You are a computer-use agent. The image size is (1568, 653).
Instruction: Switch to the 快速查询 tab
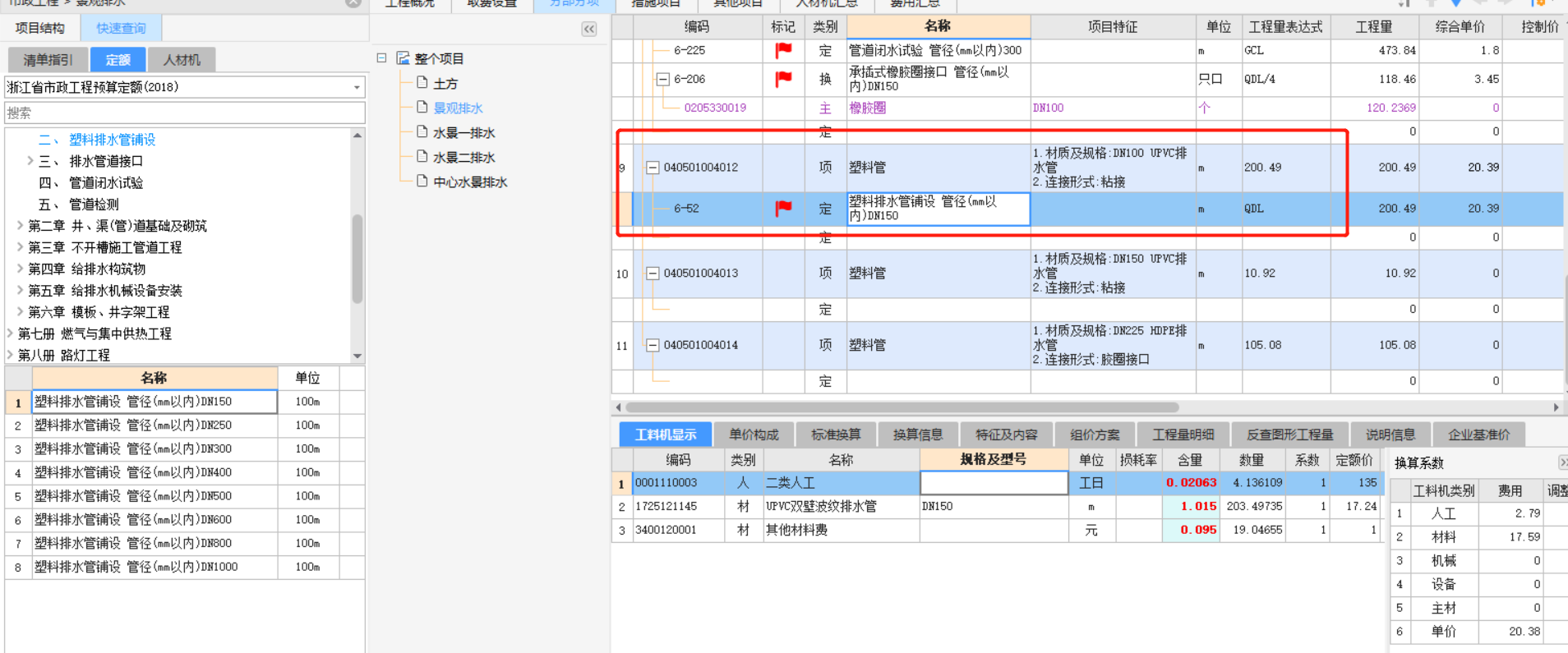click(x=121, y=28)
